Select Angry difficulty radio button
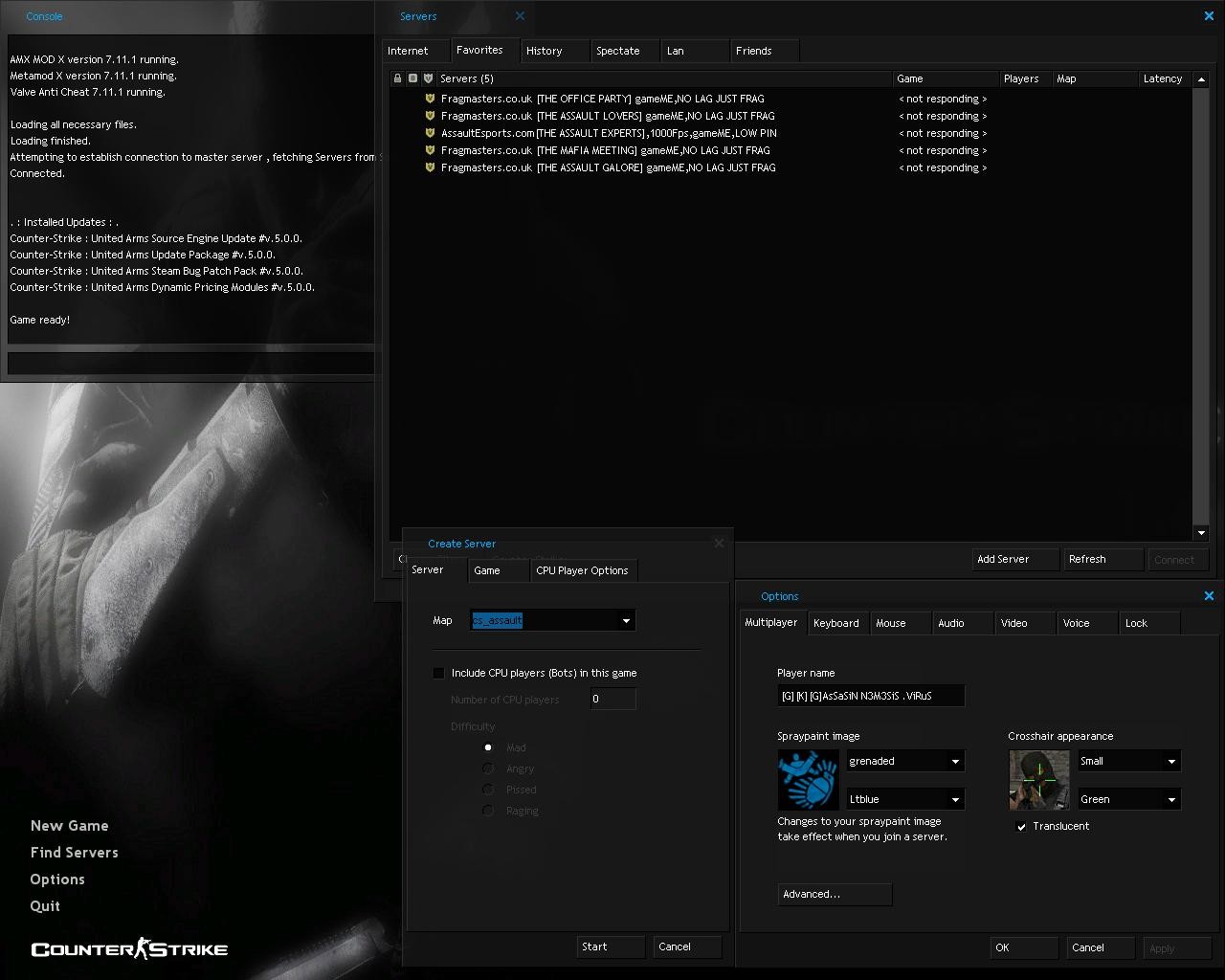Image resolution: width=1225 pixels, height=980 pixels. click(488, 768)
